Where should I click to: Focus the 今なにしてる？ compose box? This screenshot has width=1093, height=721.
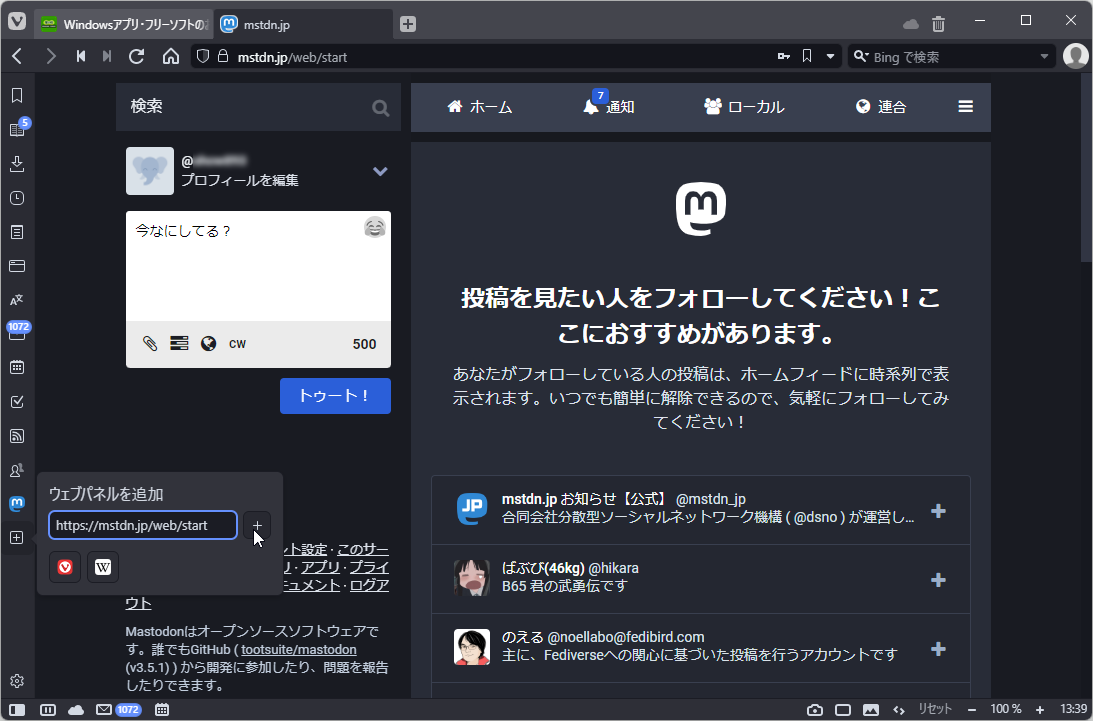coord(259,266)
